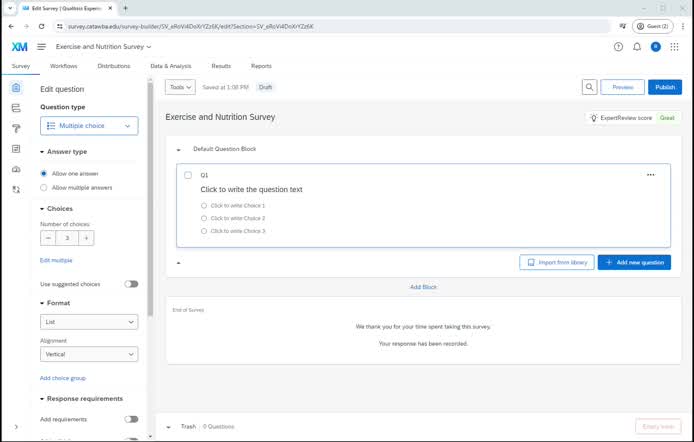Expand the Trash section
Screen dimensions: 694x442
click(169, 427)
